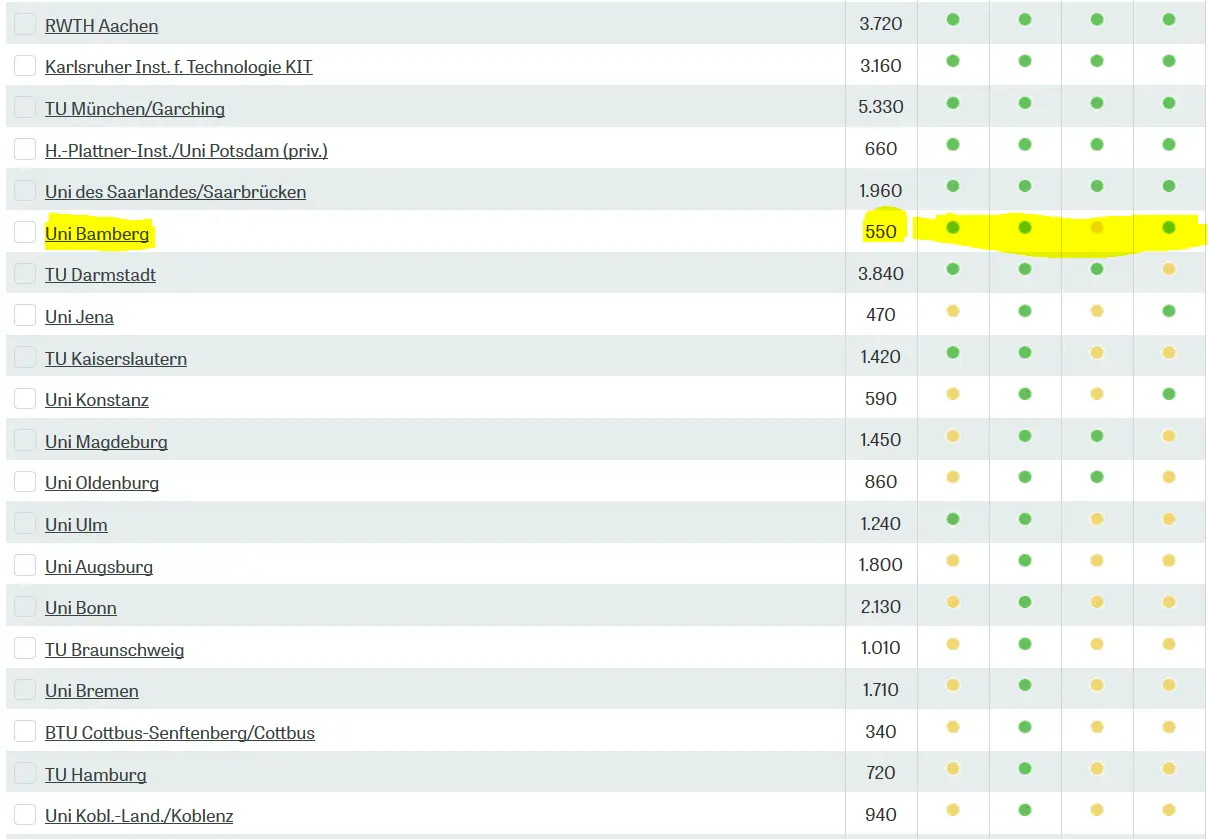Open the Uni des Saarlandes/Saarbrücken link

coord(175,191)
